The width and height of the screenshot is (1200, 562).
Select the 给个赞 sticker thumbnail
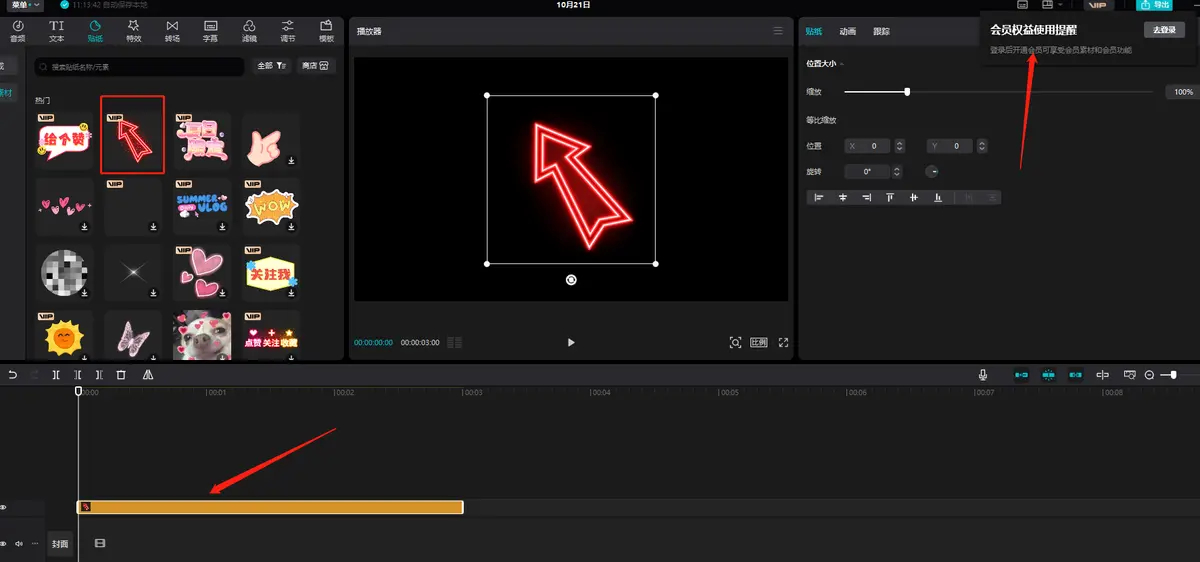(x=62, y=139)
